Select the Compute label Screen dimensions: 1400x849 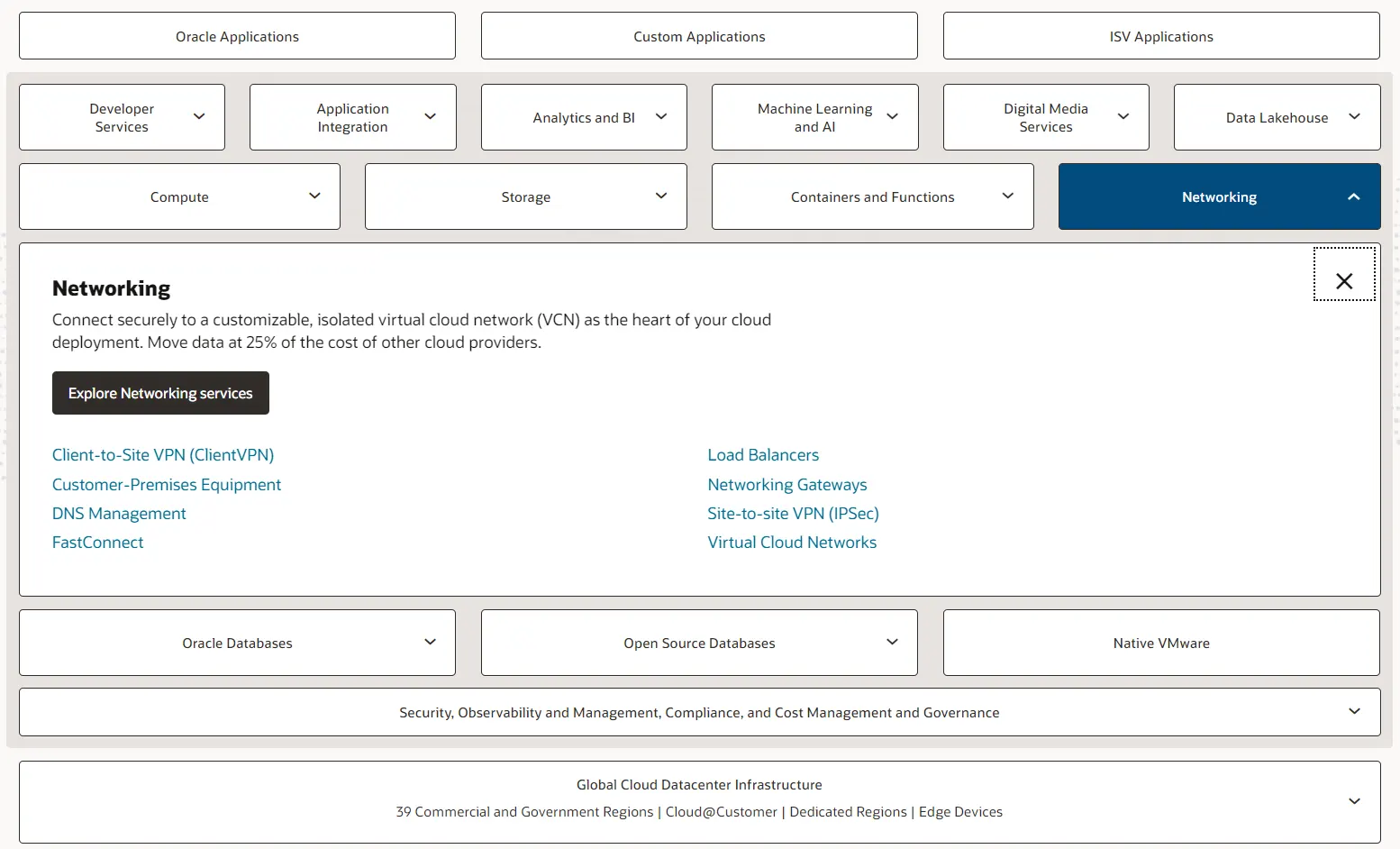click(x=179, y=197)
